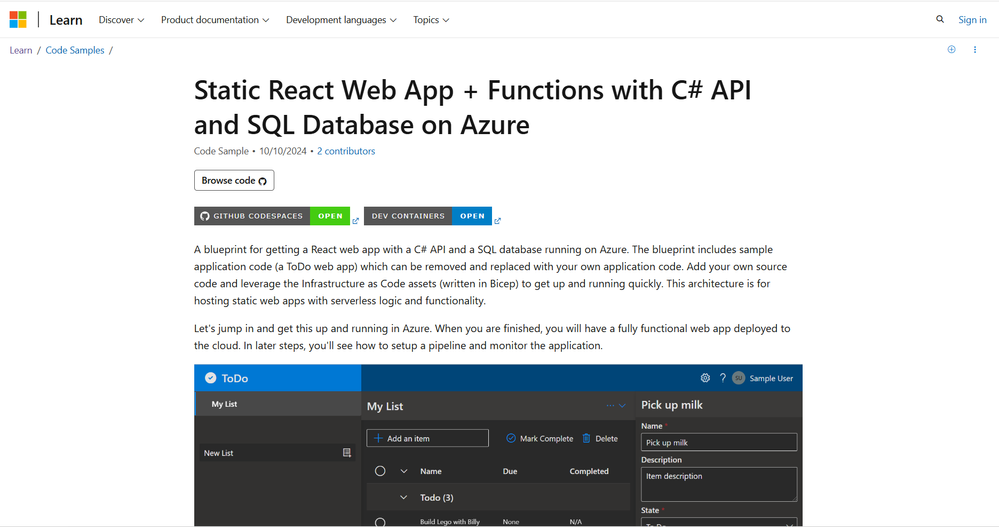Open the State dropdown in item panel
Viewport: 999px width, 527px height.
pos(719,522)
